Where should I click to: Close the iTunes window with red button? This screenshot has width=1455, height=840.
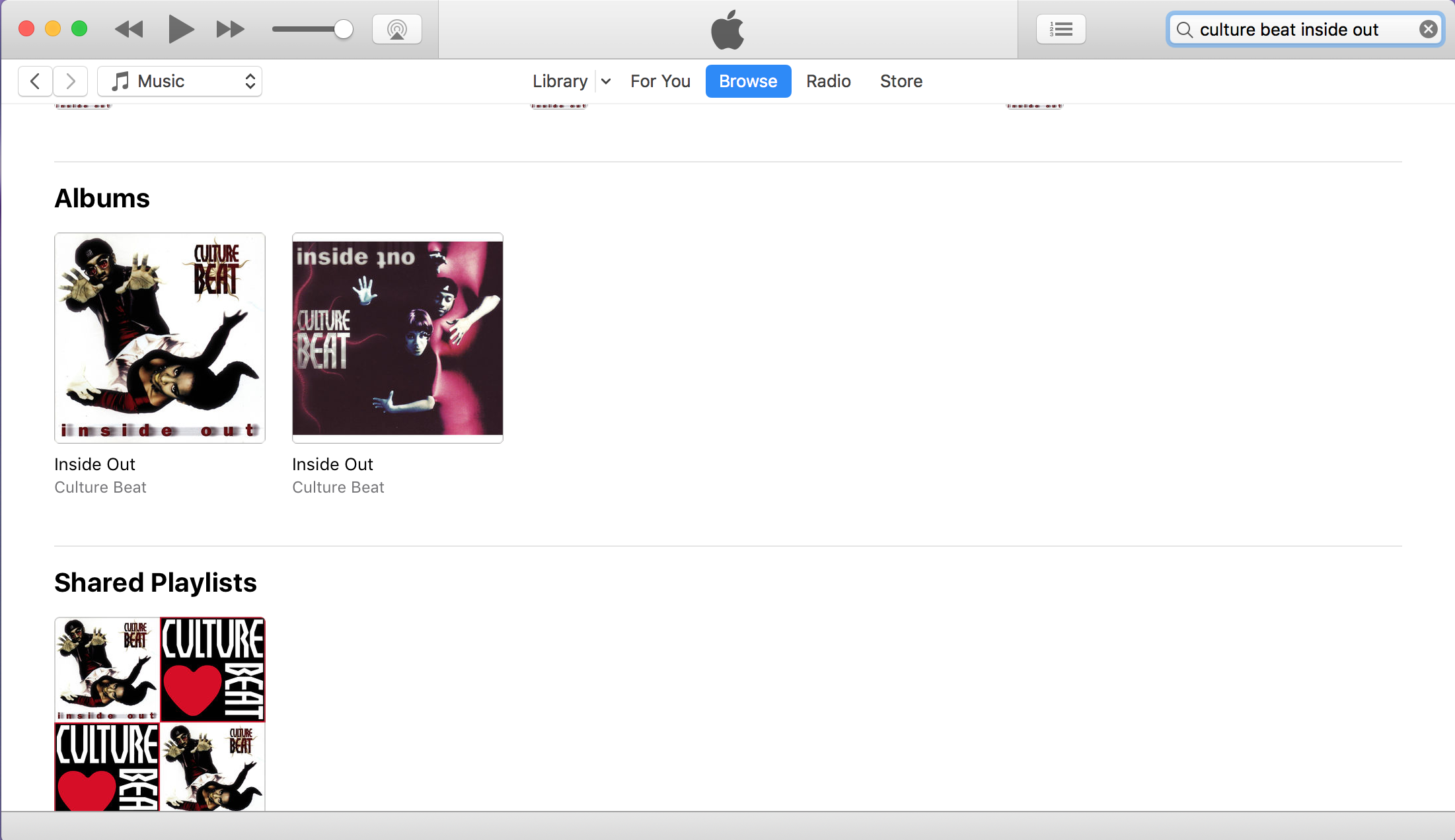pos(26,28)
